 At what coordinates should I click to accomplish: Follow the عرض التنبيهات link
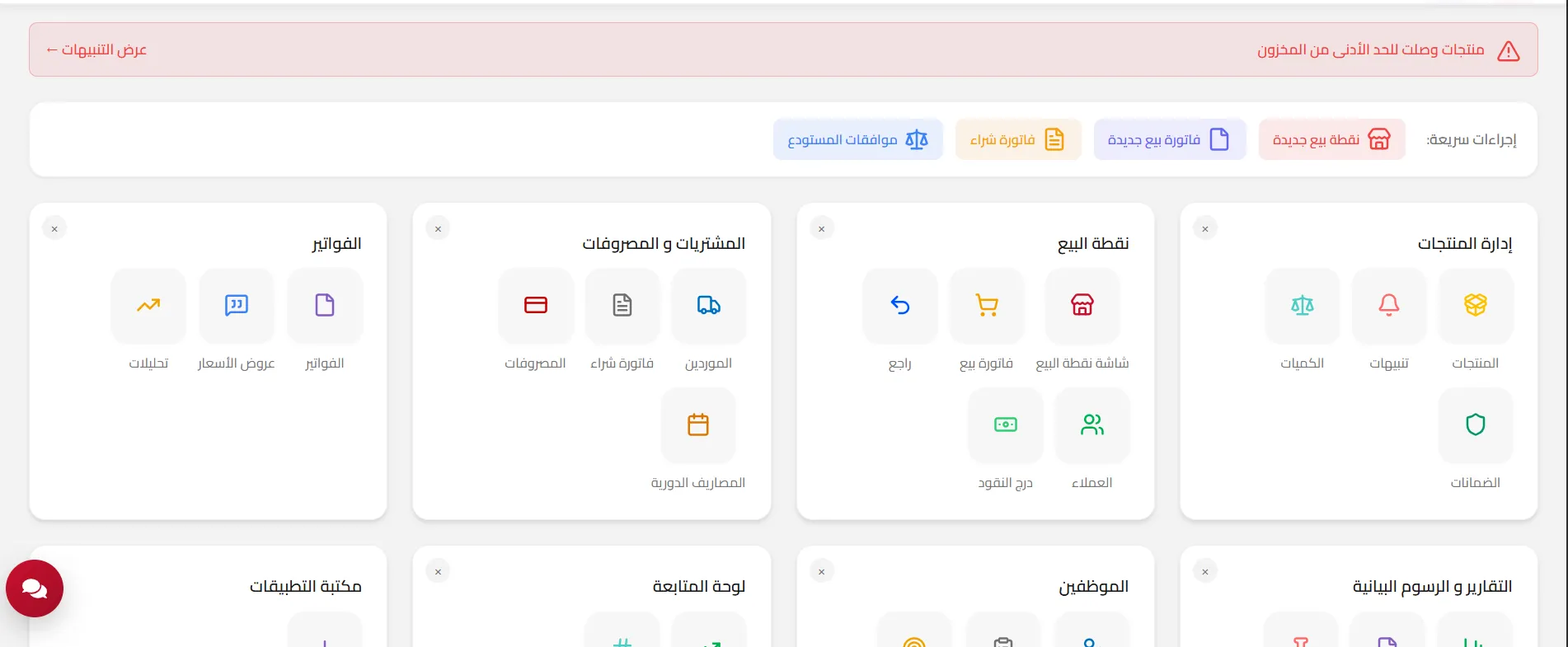click(96, 50)
